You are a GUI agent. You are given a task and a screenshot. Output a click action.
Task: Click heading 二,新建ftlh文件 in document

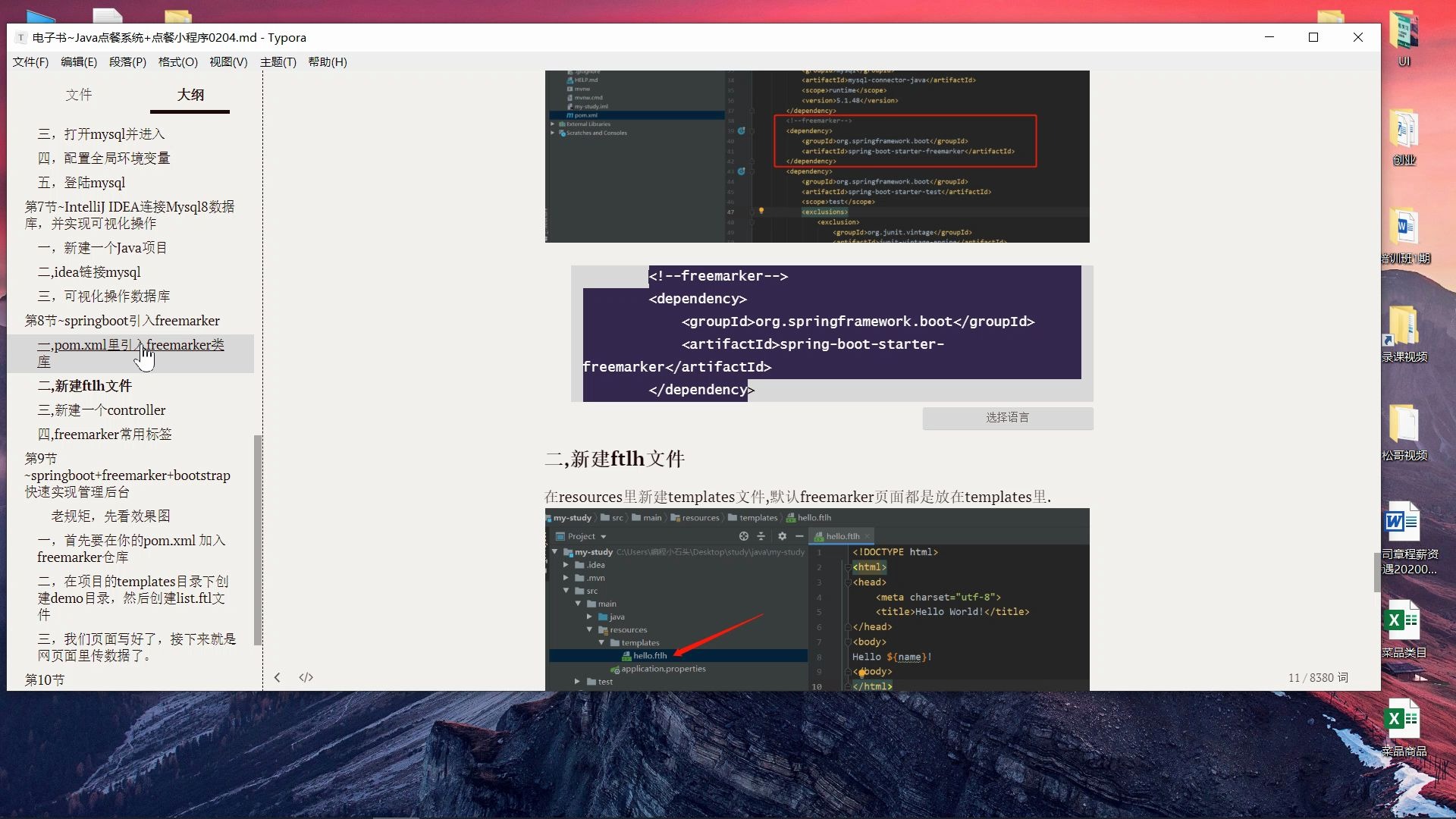[x=614, y=459]
